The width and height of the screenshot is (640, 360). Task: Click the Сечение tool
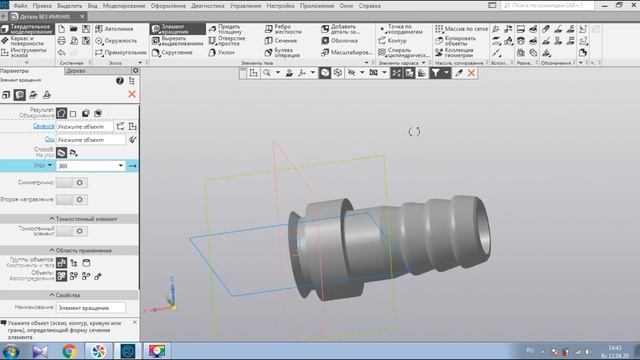coord(281,41)
